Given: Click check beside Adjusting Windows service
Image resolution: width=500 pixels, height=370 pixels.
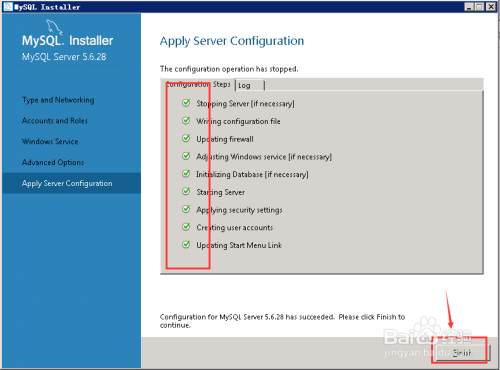Looking at the screenshot, I should [186, 156].
